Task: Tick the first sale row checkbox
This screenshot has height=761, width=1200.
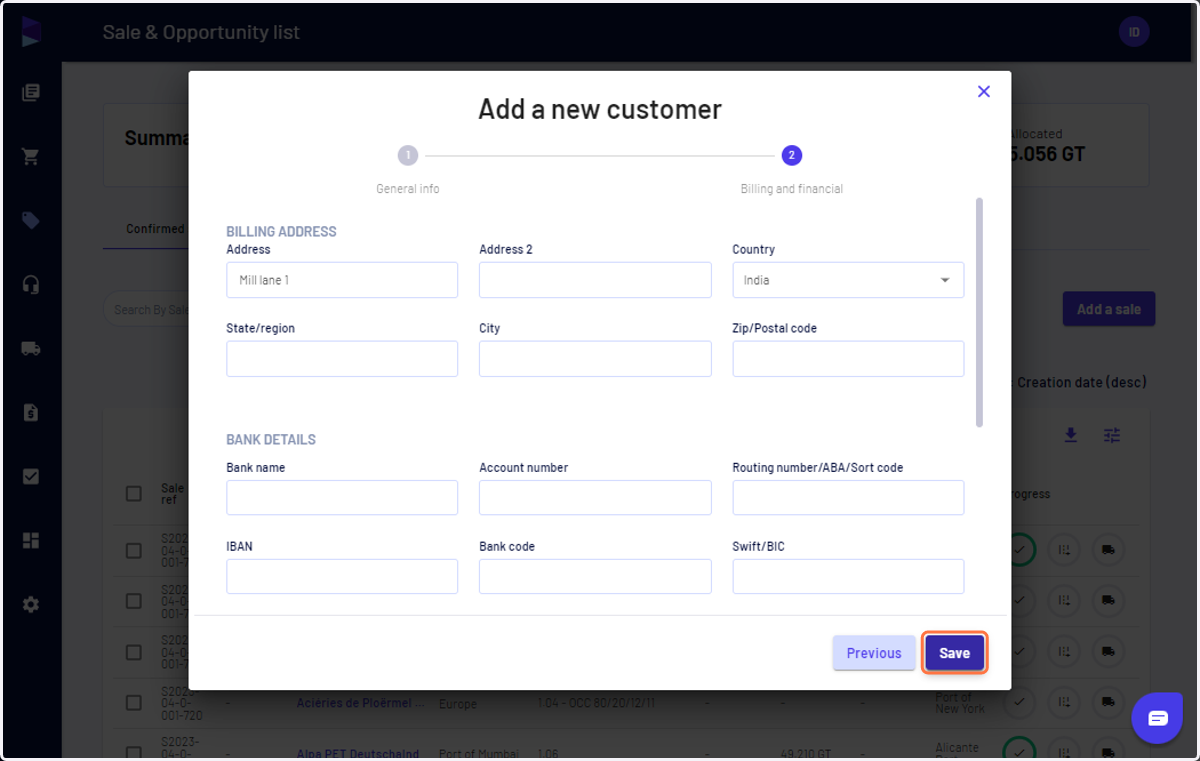Action: click(134, 550)
